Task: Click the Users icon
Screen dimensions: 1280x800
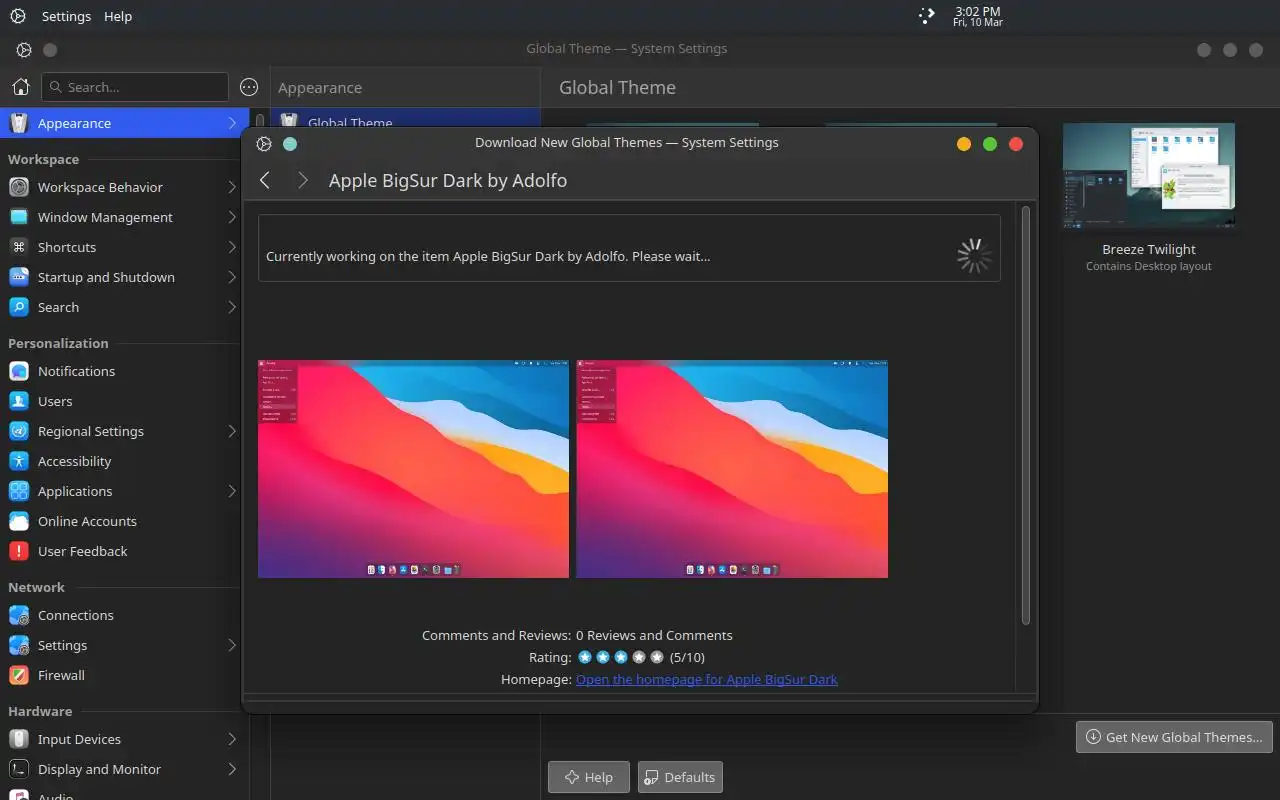Action: (x=19, y=401)
